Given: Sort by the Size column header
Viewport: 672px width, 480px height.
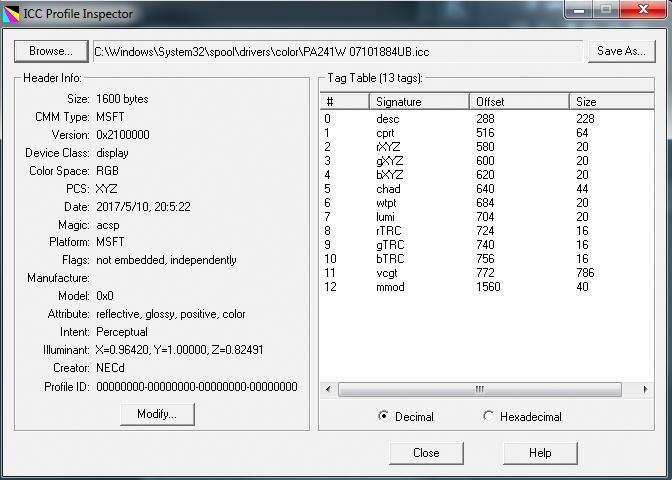Looking at the screenshot, I should pos(612,102).
